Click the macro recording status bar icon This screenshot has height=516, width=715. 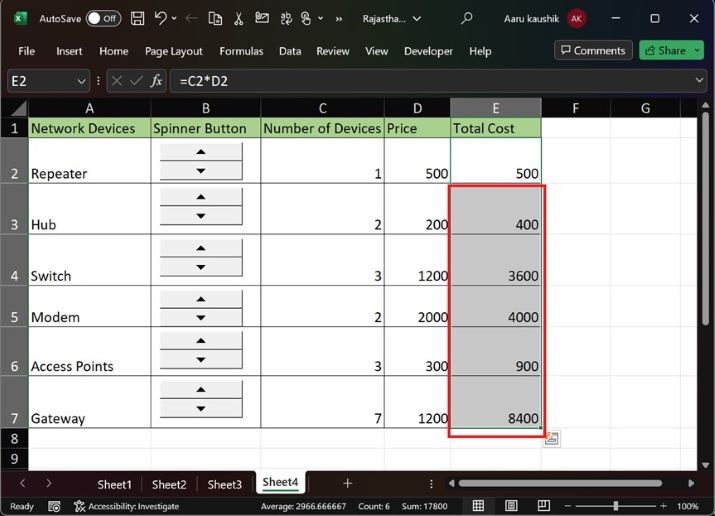pyautogui.click(x=54, y=506)
